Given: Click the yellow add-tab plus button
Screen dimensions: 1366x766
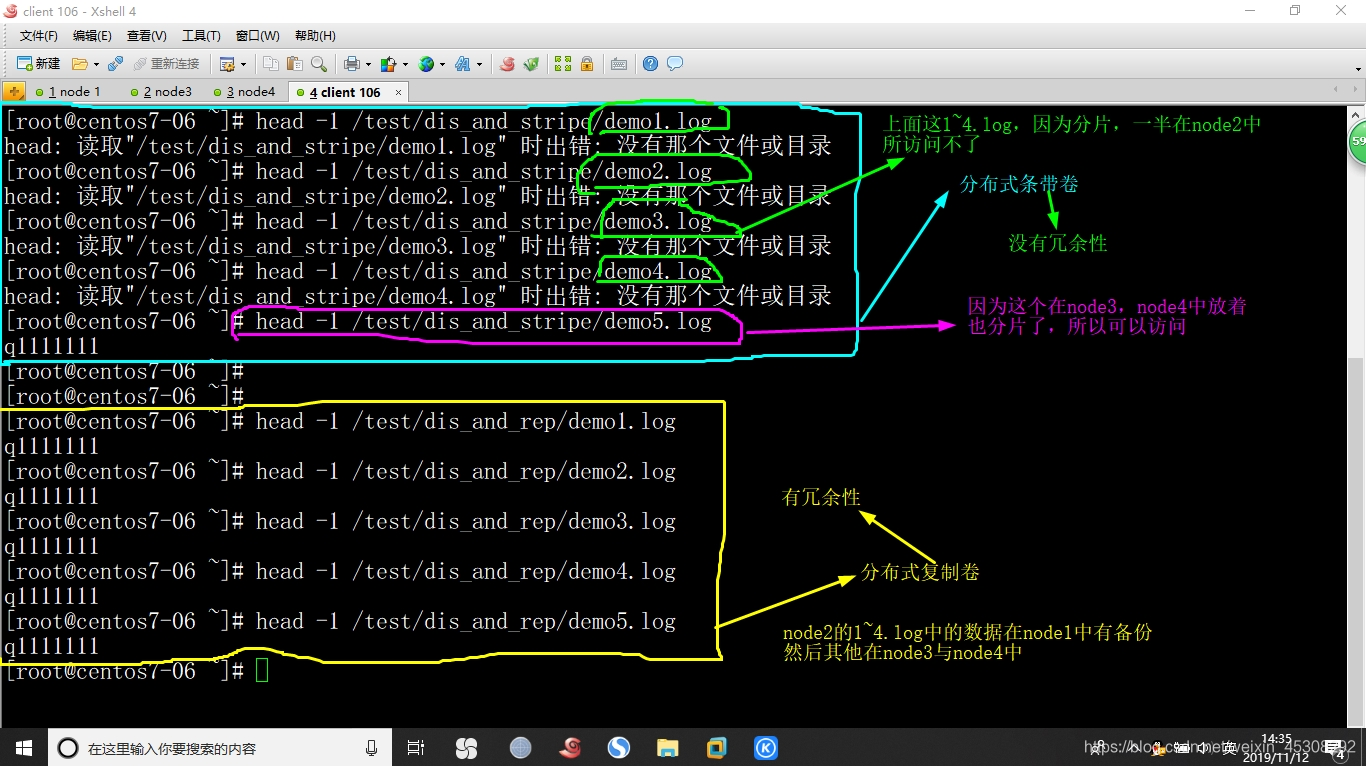Looking at the screenshot, I should pyautogui.click(x=14, y=92).
